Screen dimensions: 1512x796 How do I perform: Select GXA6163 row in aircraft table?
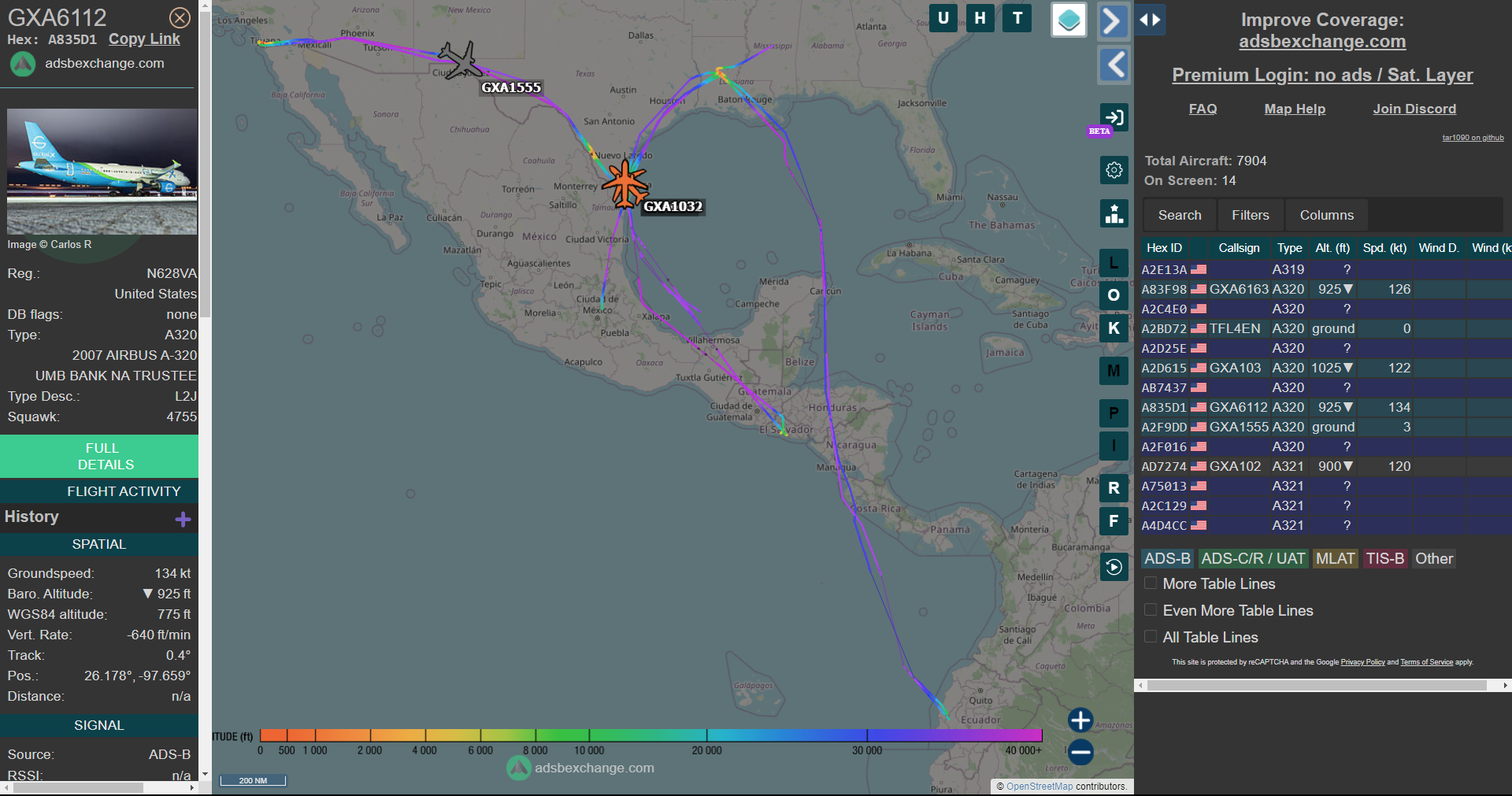(1326, 289)
